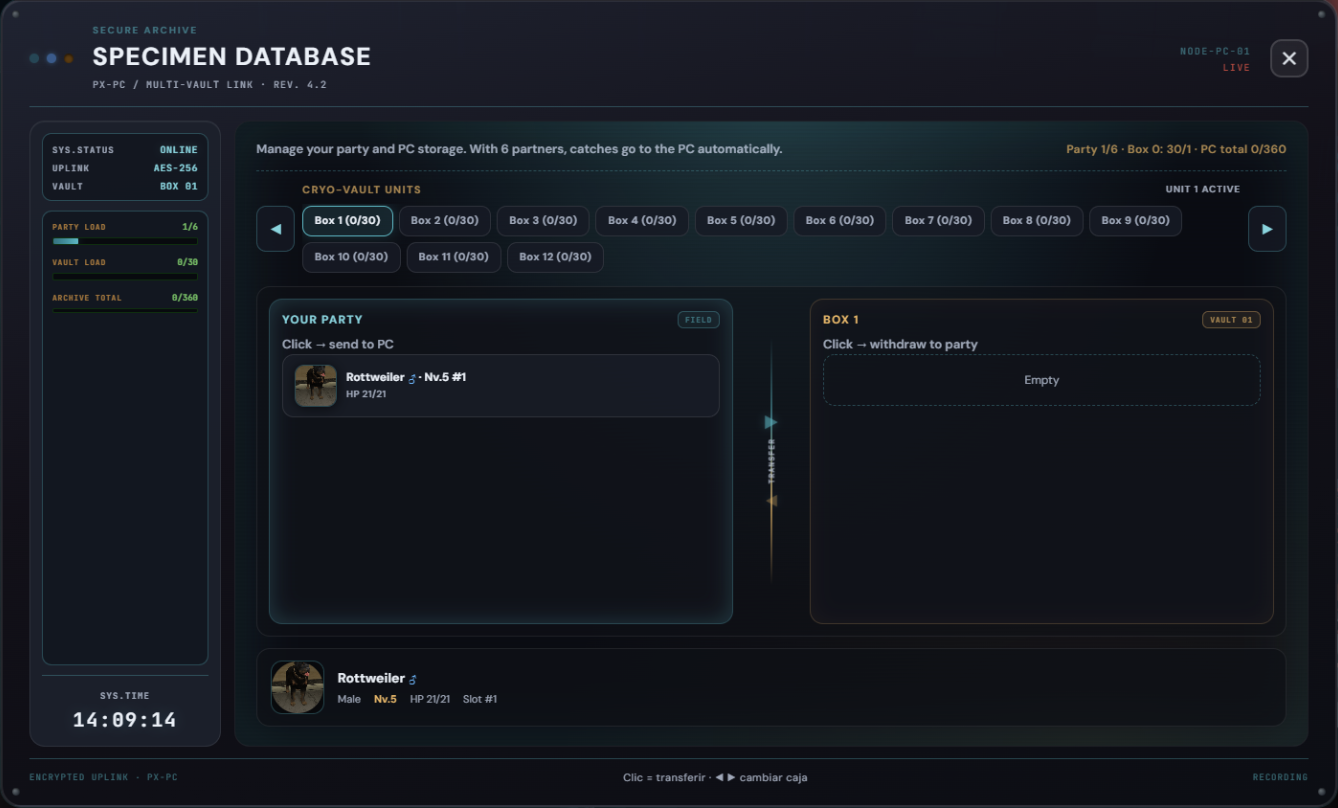Image resolution: width=1338 pixels, height=808 pixels.
Task: Switch to Box 12 (0/30)
Action: (555, 257)
